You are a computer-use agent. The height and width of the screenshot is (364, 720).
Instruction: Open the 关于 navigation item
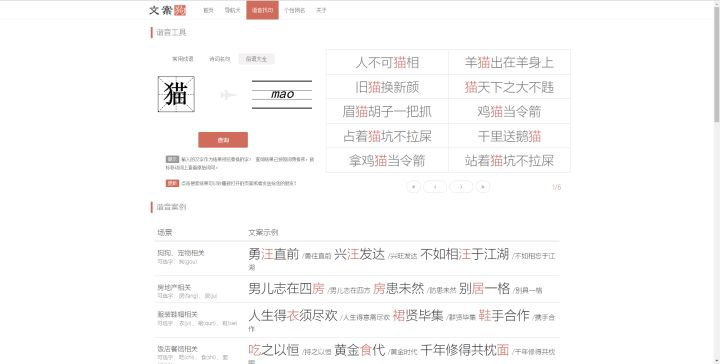(x=321, y=10)
